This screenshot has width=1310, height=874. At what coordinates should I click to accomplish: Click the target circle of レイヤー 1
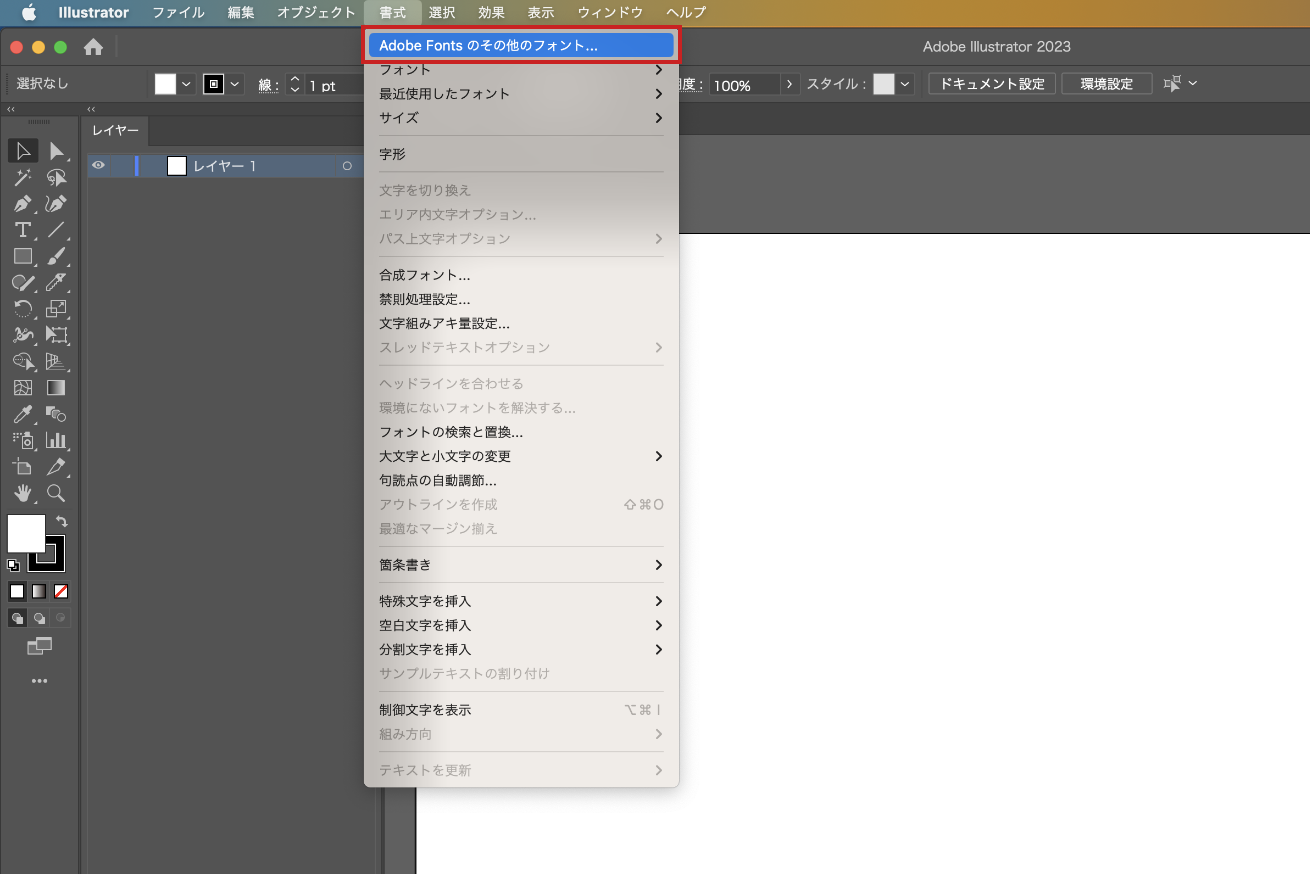tap(347, 166)
